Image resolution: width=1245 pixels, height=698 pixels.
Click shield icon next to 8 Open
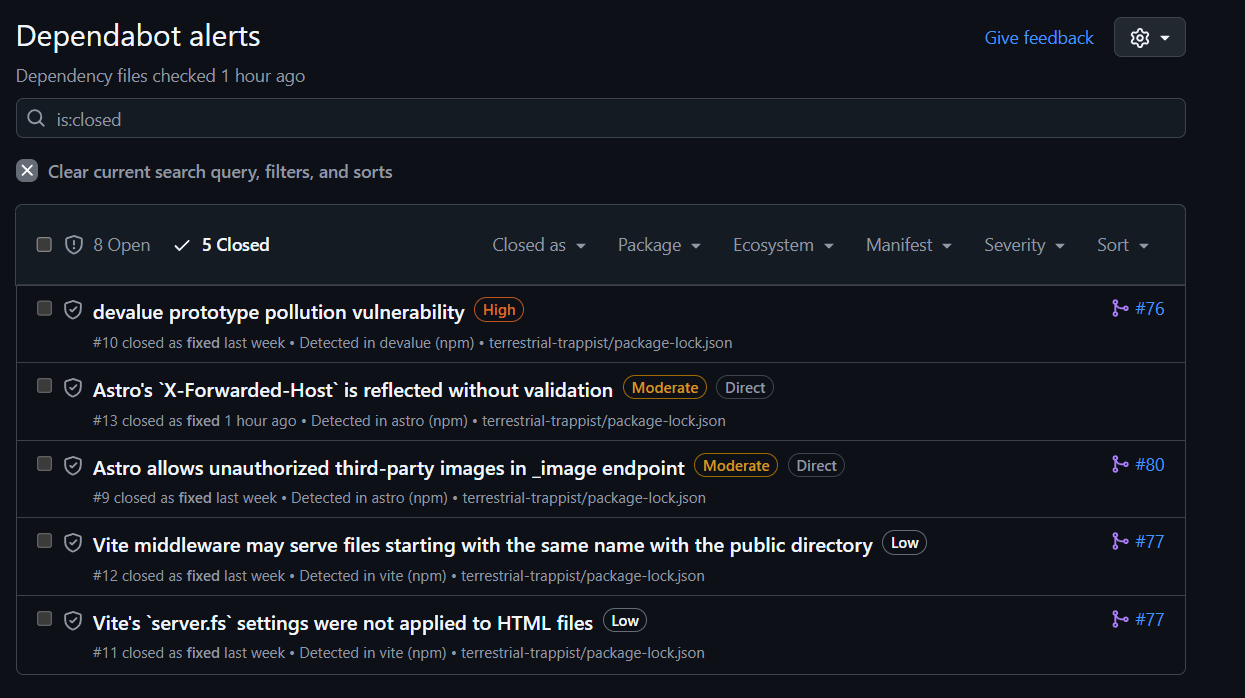[73, 245]
